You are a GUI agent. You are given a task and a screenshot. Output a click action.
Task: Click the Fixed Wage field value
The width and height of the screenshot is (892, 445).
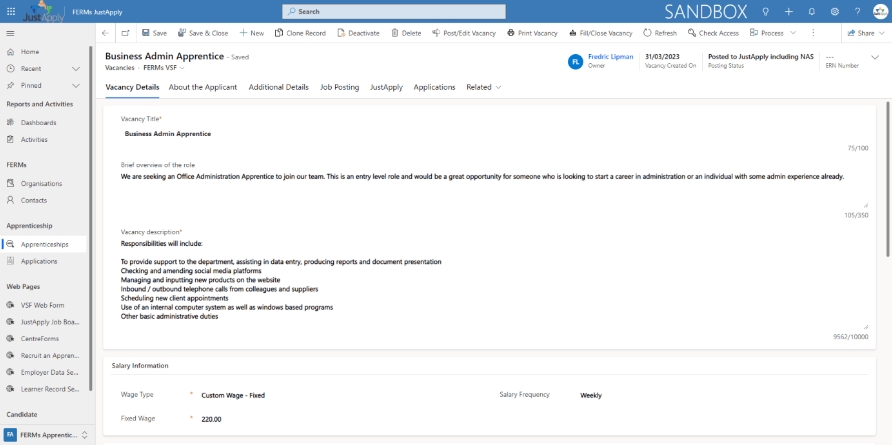pos(211,418)
